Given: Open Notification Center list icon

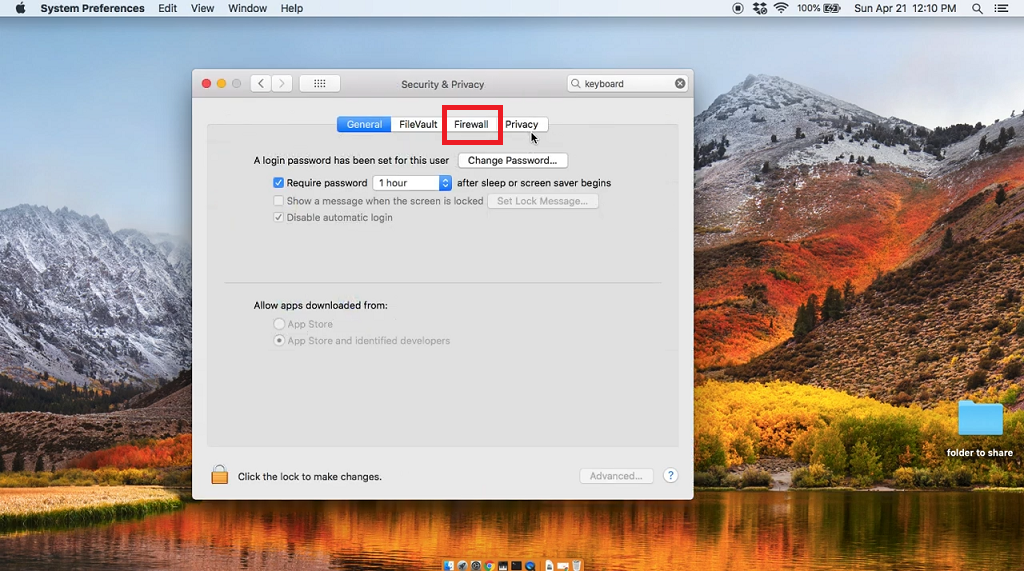Looking at the screenshot, I should [1001, 8].
